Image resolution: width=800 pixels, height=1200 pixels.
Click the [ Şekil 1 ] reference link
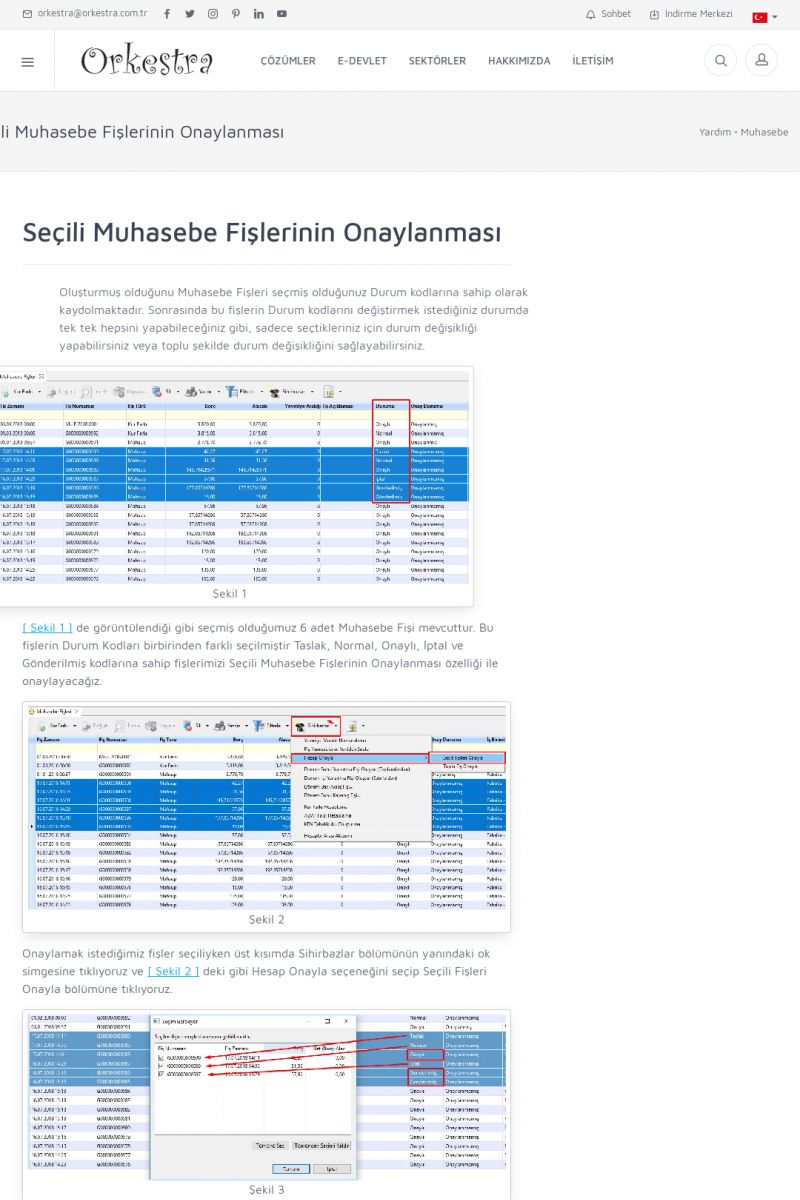[x=47, y=628]
